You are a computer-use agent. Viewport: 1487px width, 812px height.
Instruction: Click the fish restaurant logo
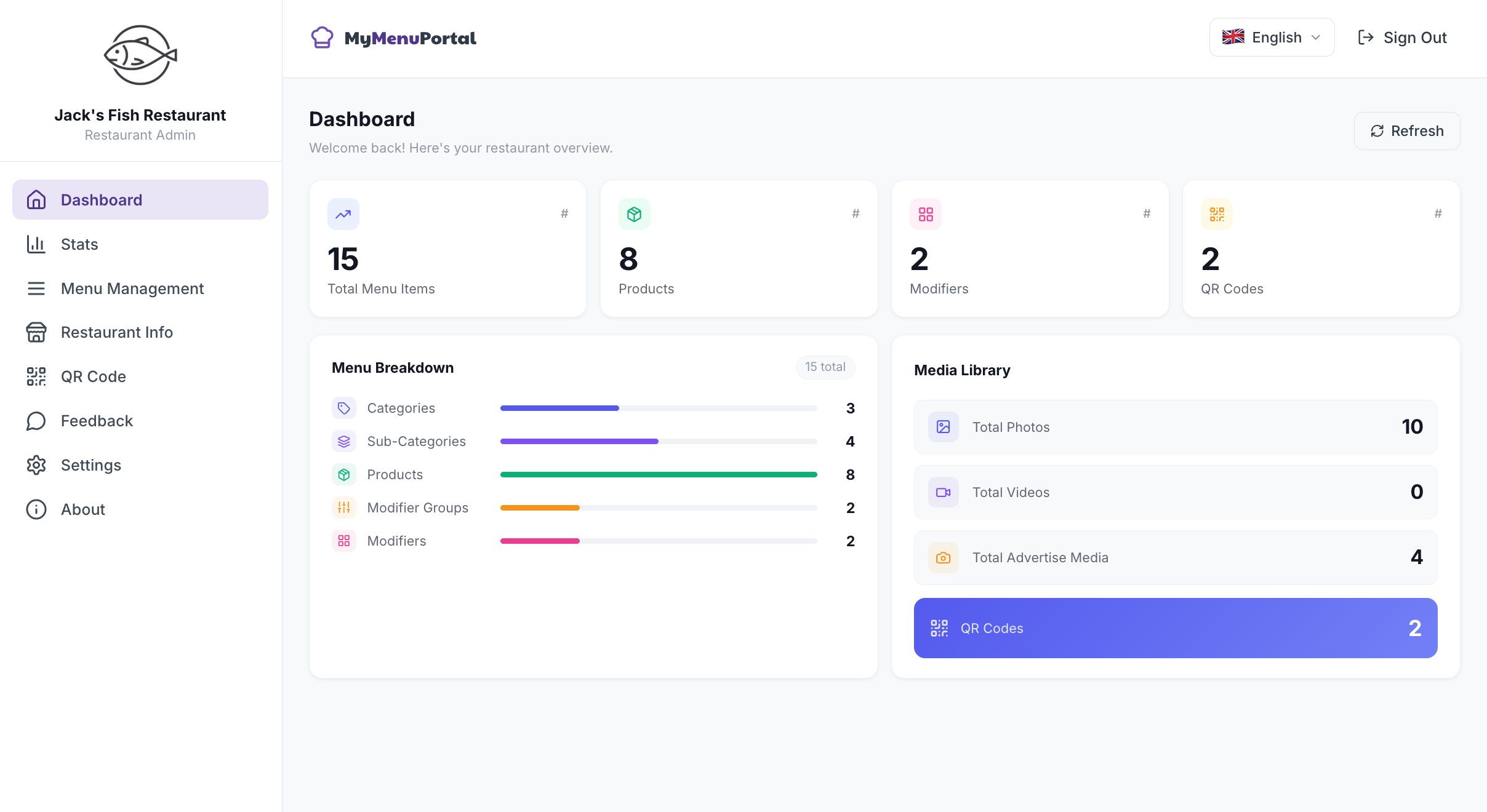click(x=140, y=55)
